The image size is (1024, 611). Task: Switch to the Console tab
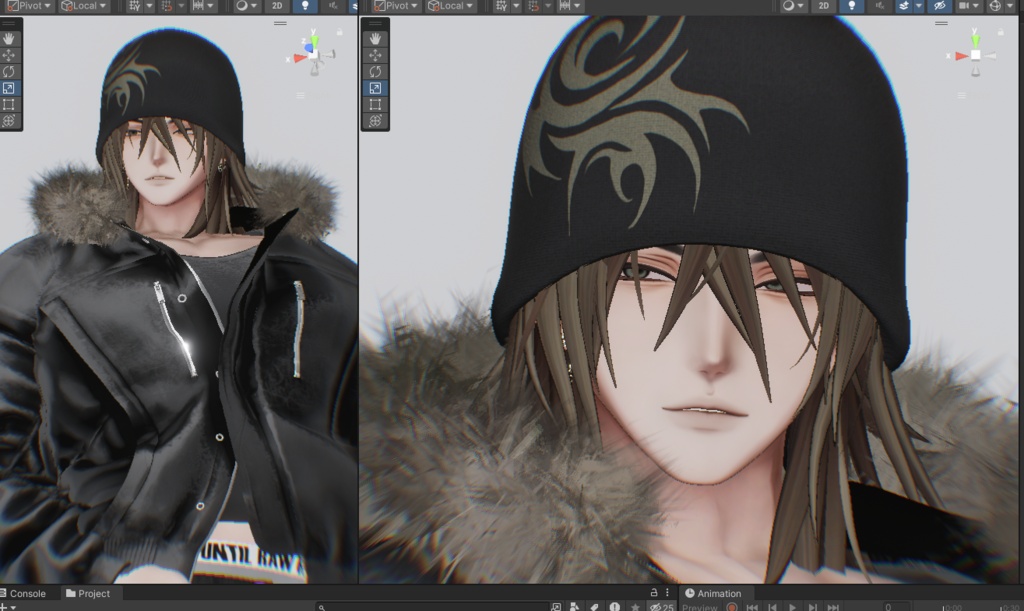[24, 593]
